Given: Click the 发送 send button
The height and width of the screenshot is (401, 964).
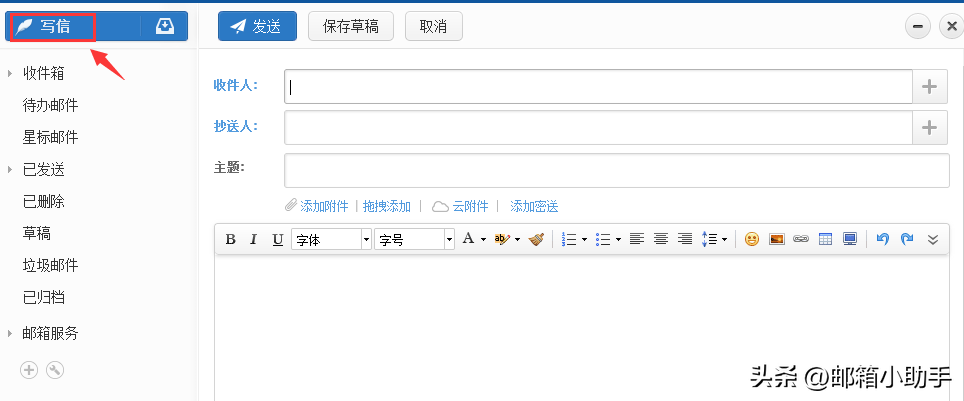Looking at the screenshot, I should click(257, 27).
